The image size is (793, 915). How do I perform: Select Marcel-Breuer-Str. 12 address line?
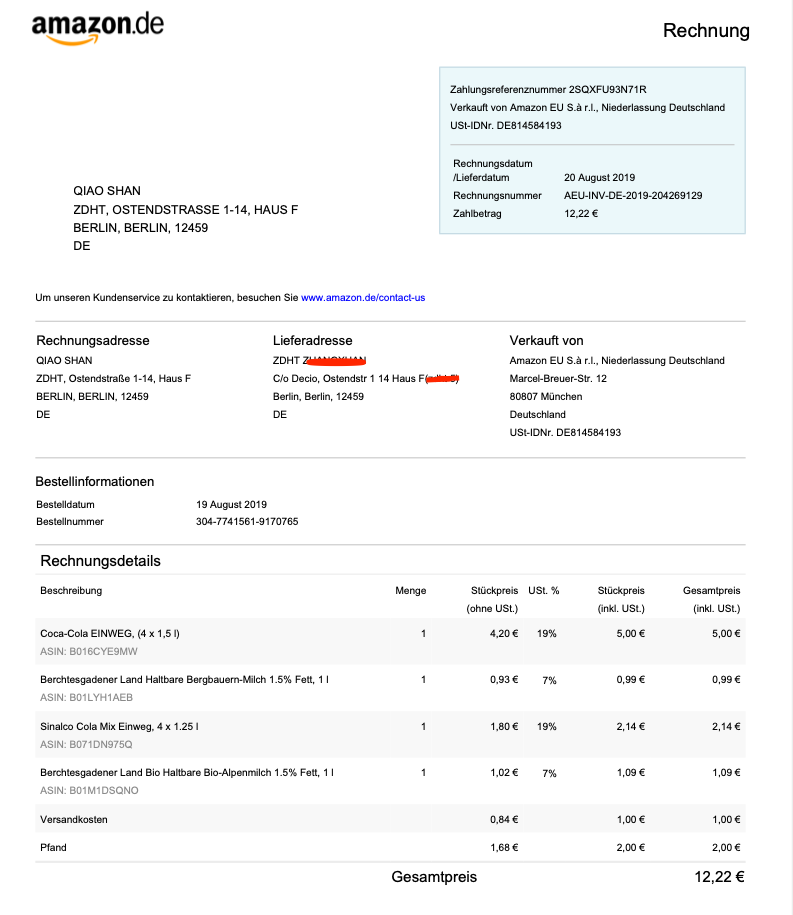pyautogui.click(x=558, y=379)
